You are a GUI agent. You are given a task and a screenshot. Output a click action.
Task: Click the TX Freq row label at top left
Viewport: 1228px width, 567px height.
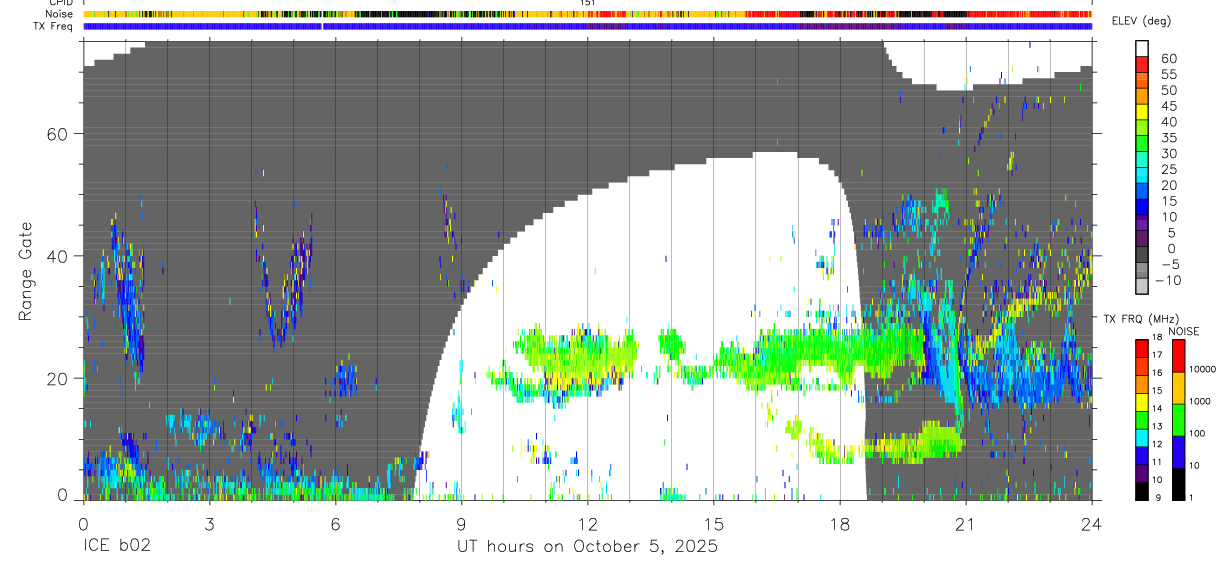click(x=55, y=26)
